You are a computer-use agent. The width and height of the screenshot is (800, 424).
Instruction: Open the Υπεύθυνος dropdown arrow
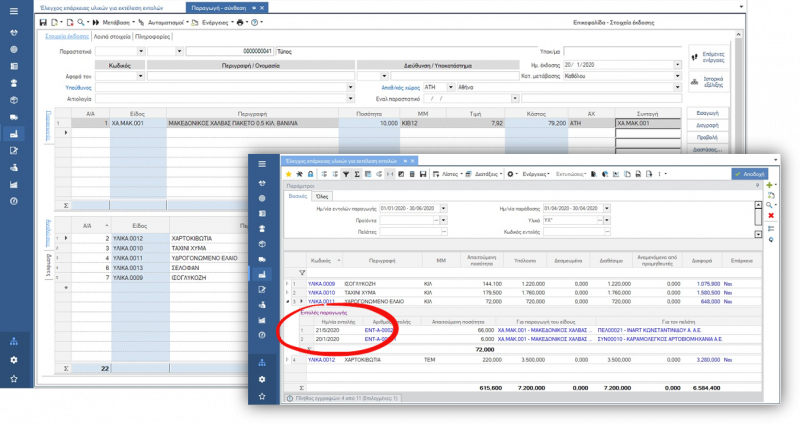(350, 87)
